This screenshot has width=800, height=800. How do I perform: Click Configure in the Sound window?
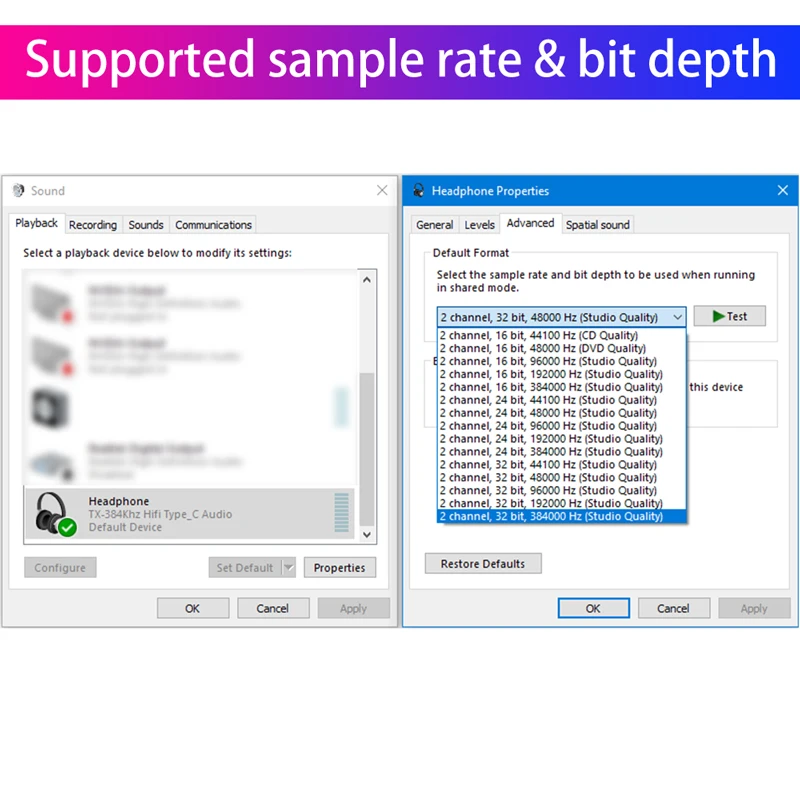coord(60,567)
